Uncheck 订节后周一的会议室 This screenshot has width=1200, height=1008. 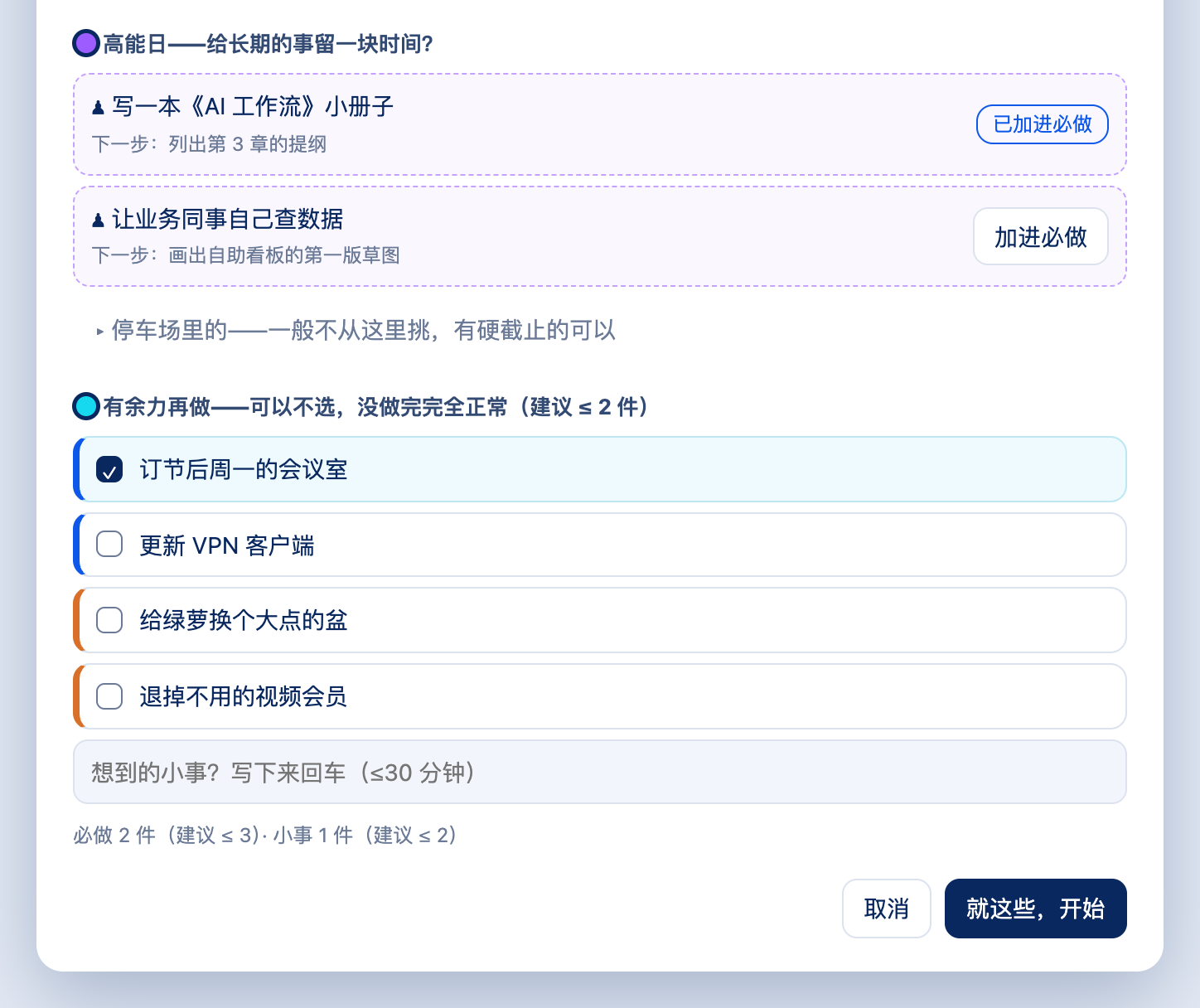tap(109, 469)
